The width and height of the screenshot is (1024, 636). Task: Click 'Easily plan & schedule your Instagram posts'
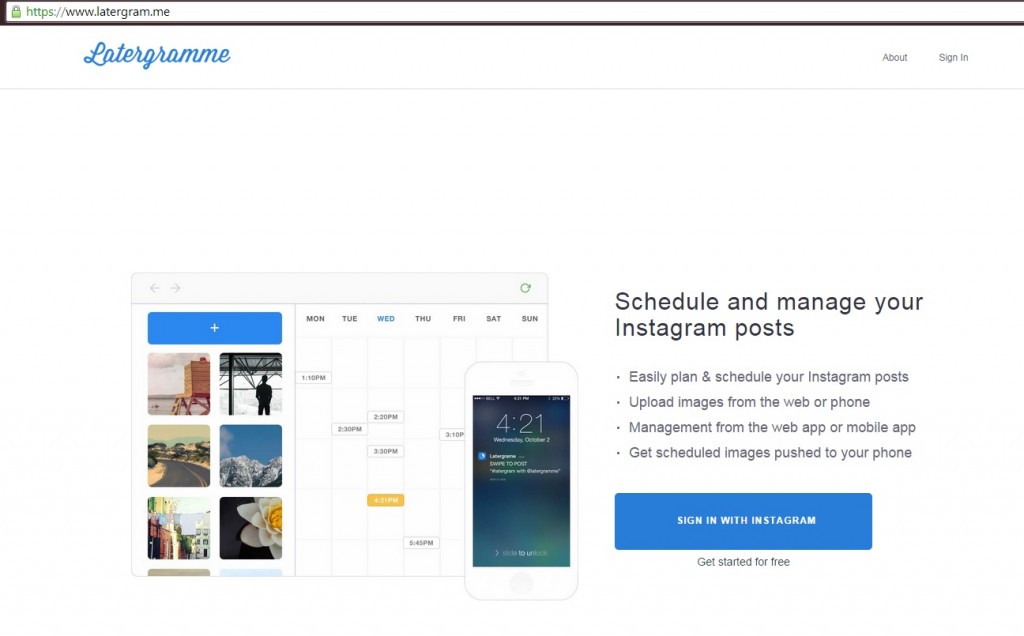(769, 377)
